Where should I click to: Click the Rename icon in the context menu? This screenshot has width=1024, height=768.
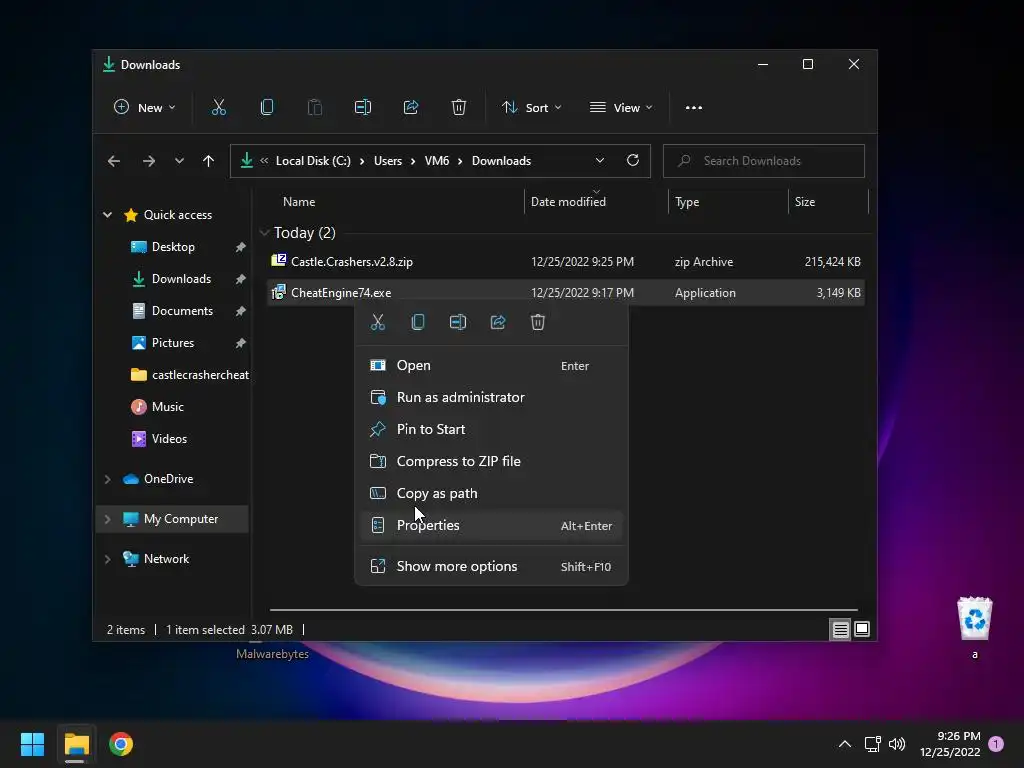click(x=458, y=322)
